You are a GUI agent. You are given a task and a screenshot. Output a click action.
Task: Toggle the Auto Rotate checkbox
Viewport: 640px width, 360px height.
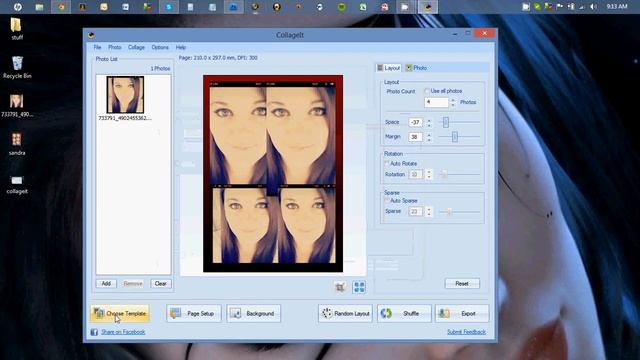point(387,163)
